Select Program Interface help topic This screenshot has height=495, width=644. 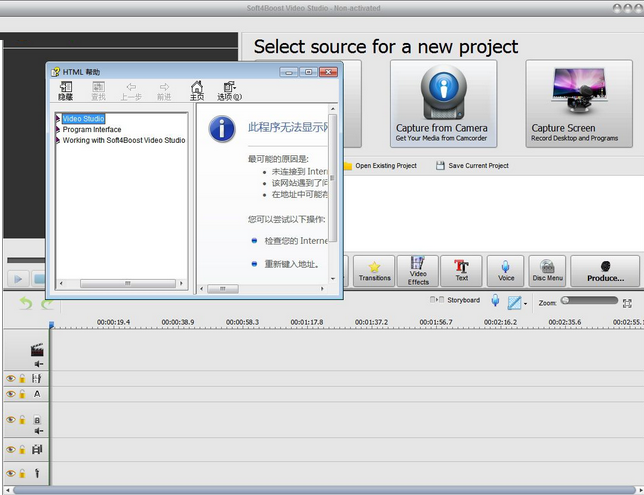92,129
